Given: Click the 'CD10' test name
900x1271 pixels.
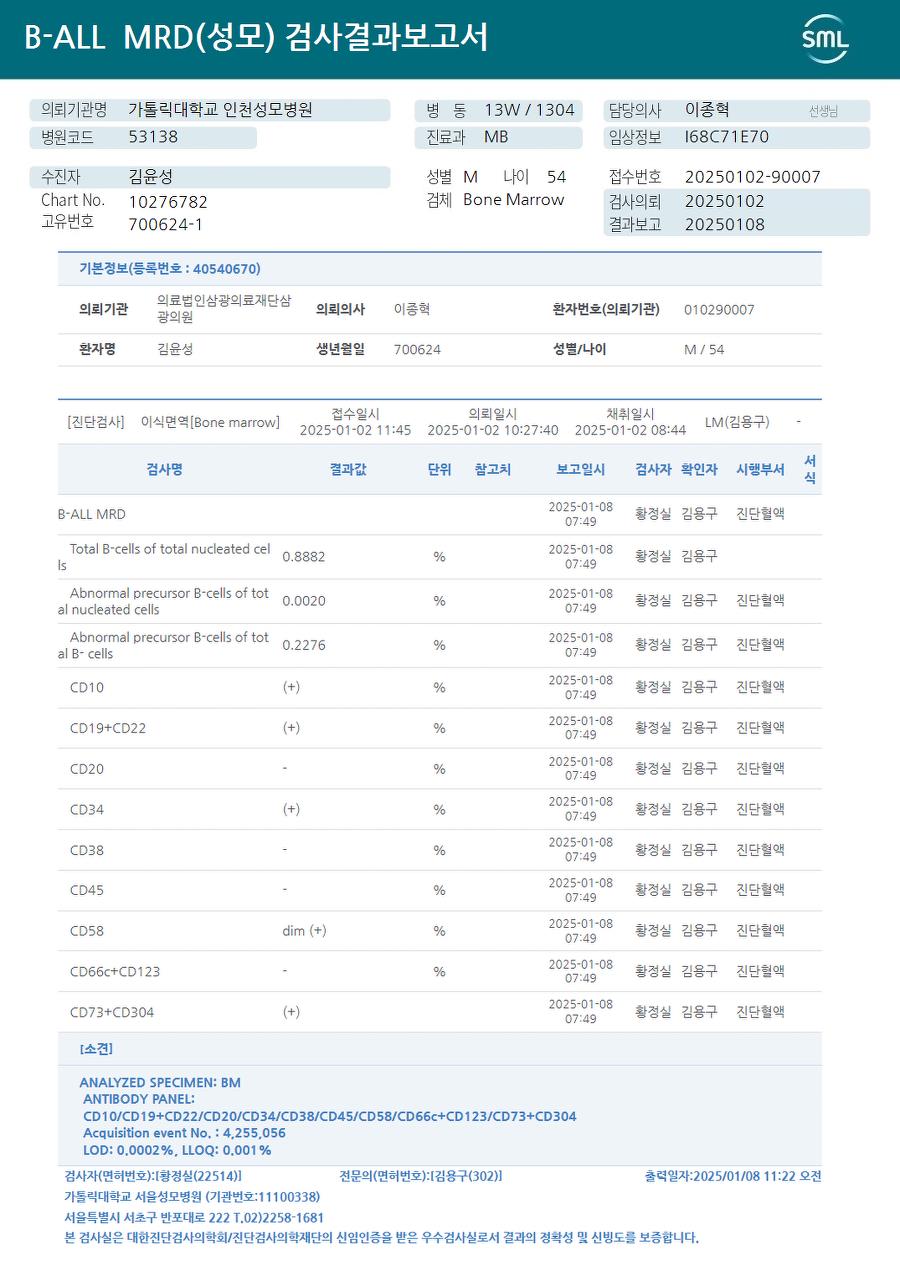Looking at the screenshot, I should point(87,688).
